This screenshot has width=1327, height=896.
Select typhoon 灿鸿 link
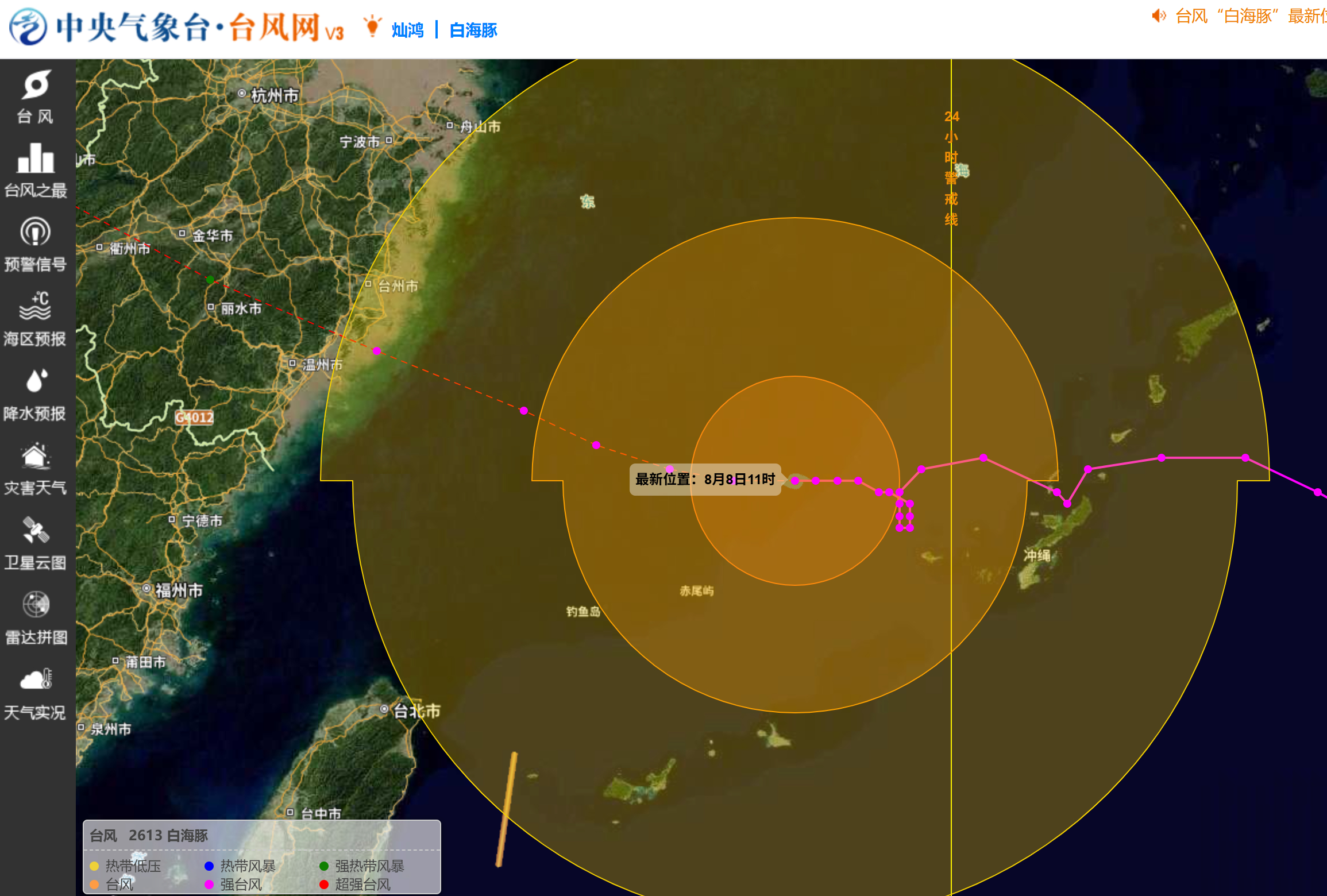[407, 30]
